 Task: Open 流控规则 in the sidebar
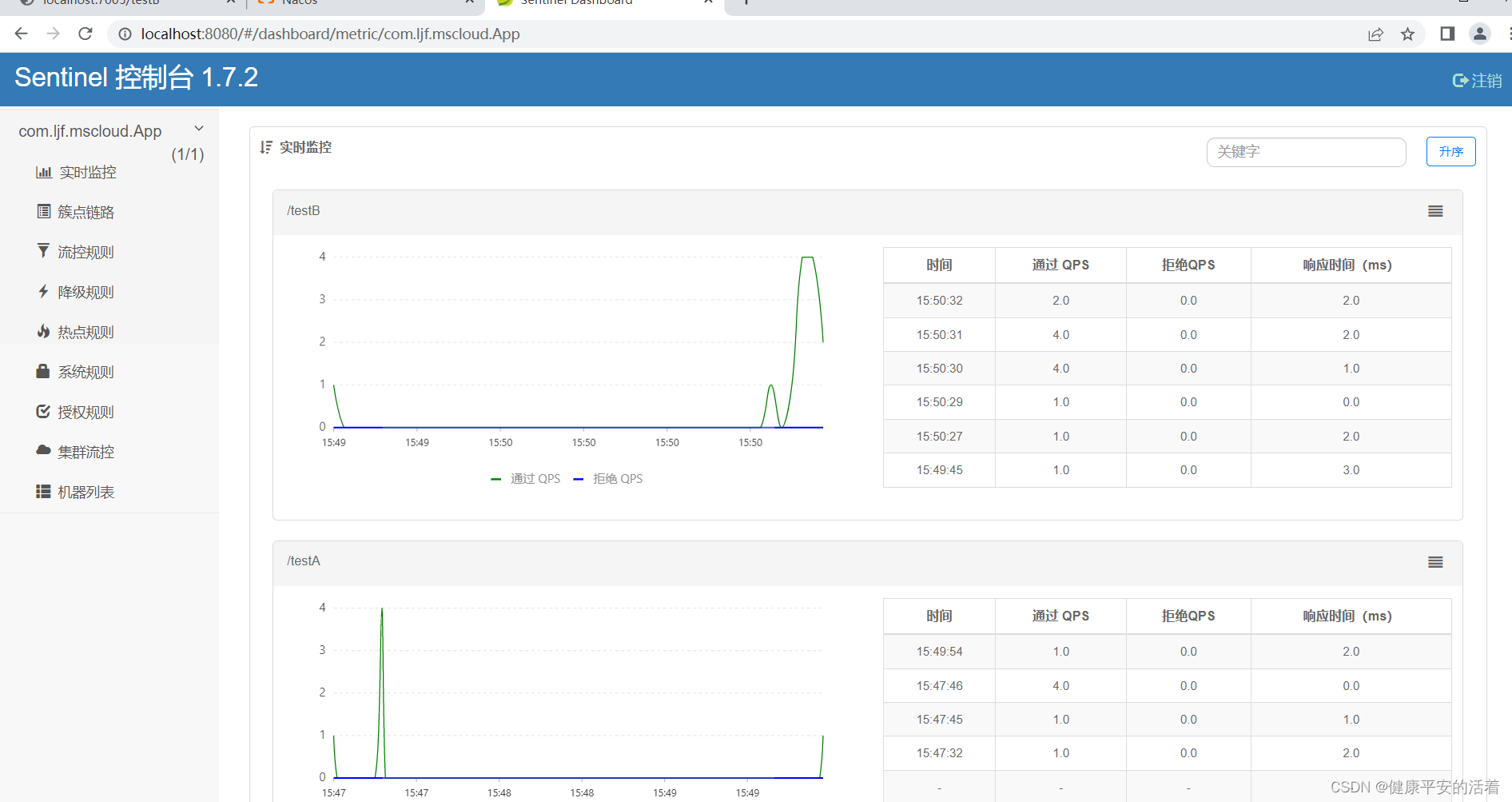coord(86,252)
